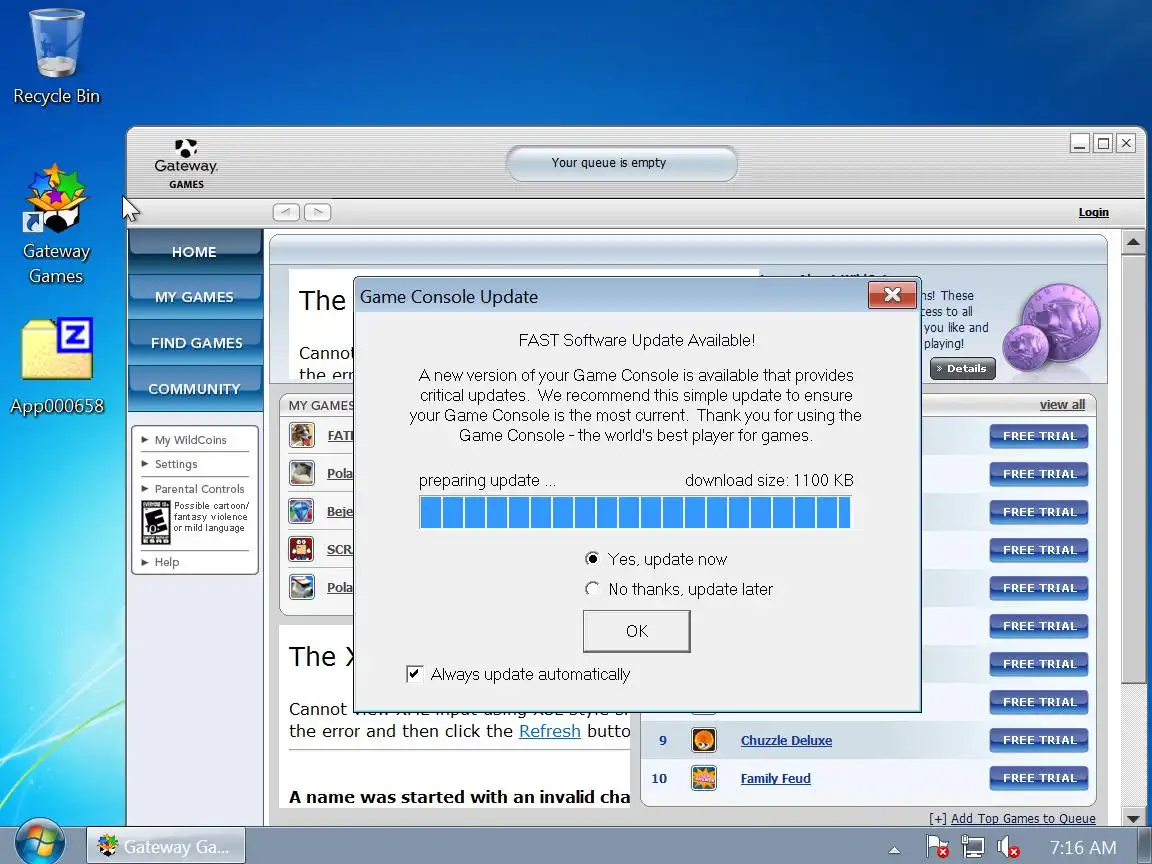The image size is (1152, 864).
Task: Open the App000658 zip folder icon
Action: point(57,349)
